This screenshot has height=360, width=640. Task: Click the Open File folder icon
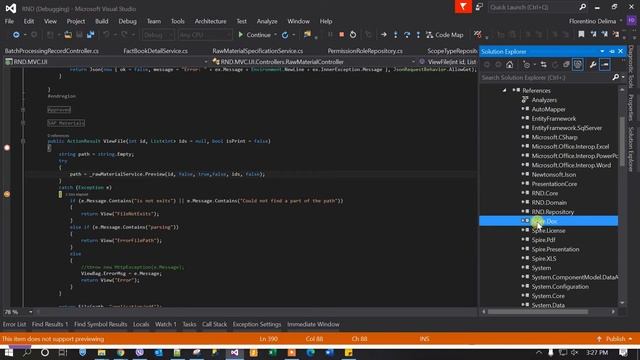pyautogui.click(x=68, y=35)
